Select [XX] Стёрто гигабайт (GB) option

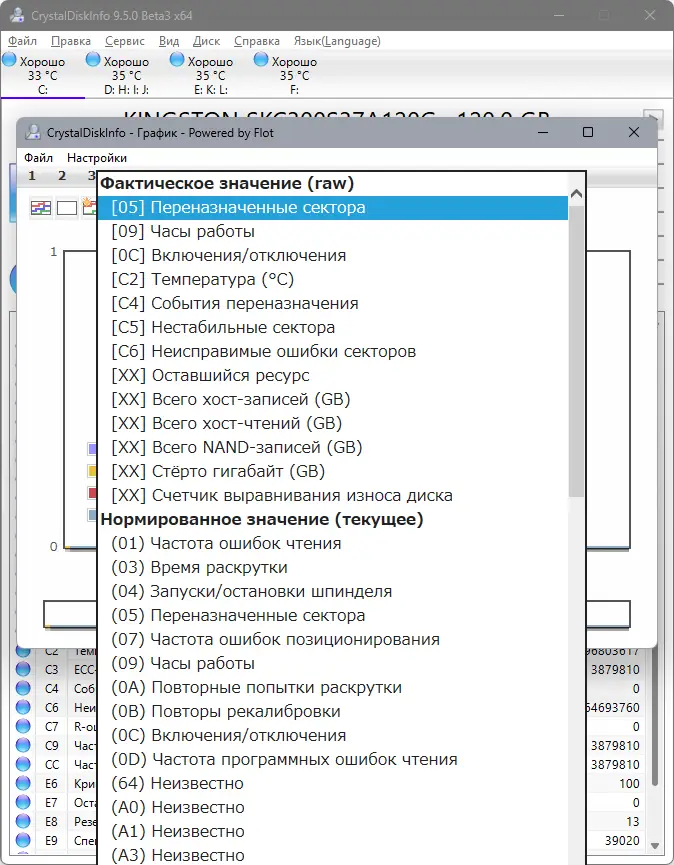(x=333, y=472)
